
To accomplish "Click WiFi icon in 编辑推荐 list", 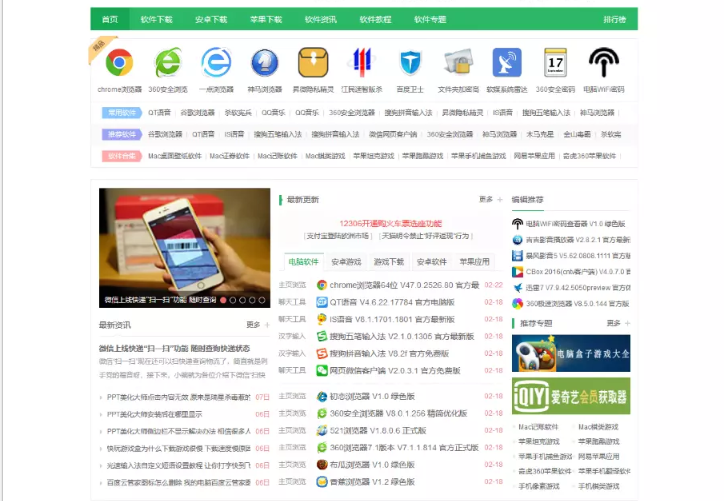I will [x=517, y=224].
